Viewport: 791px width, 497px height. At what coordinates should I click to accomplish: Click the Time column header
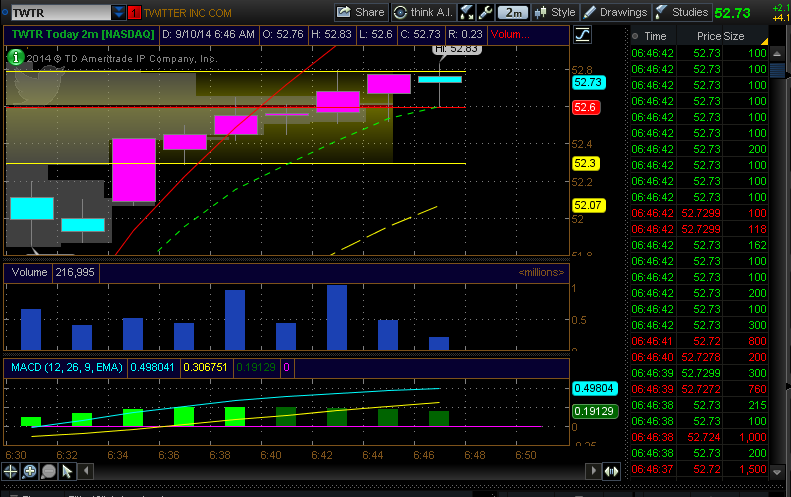click(655, 36)
